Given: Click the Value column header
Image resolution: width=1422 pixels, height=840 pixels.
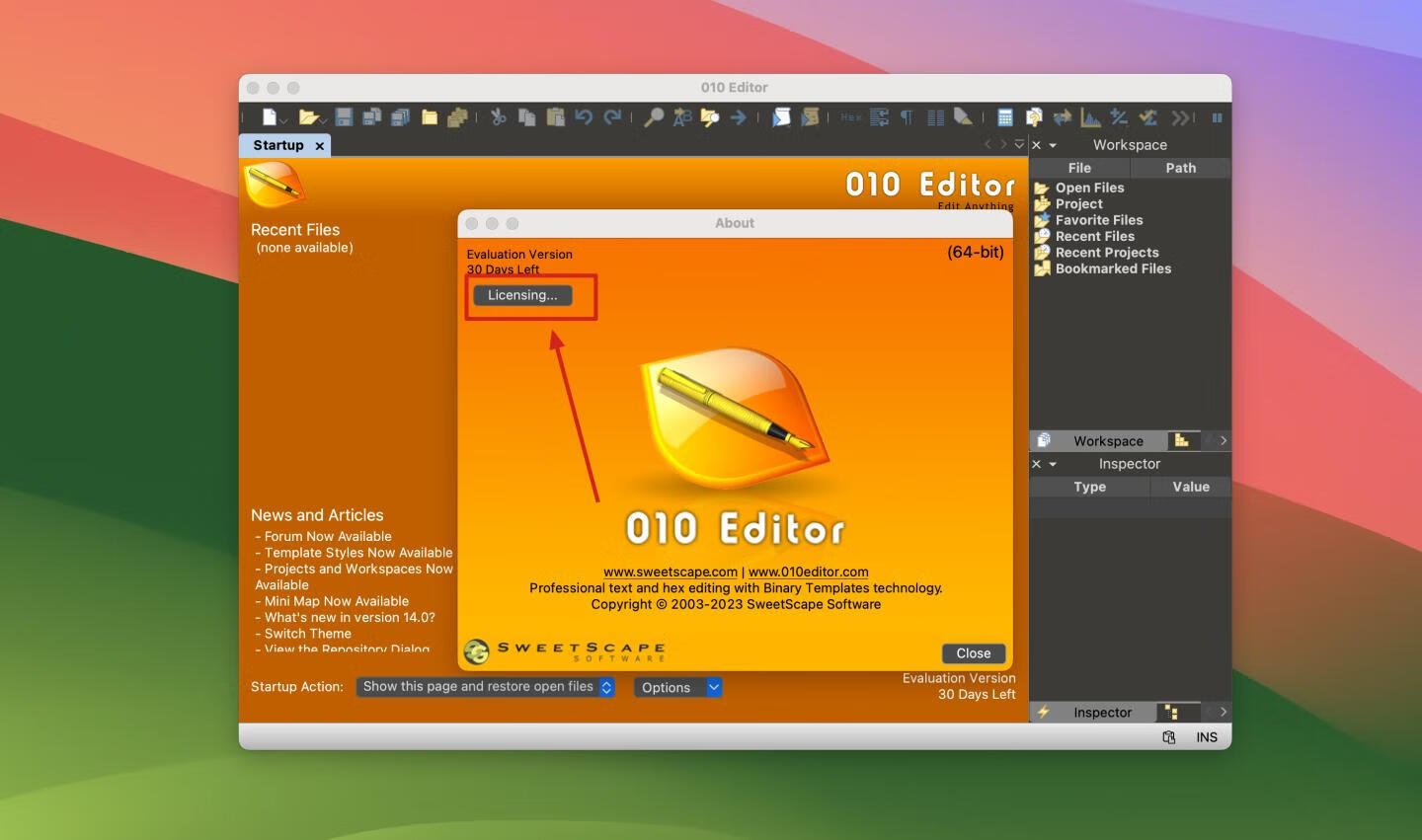Looking at the screenshot, I should (x=1191, y=487).
